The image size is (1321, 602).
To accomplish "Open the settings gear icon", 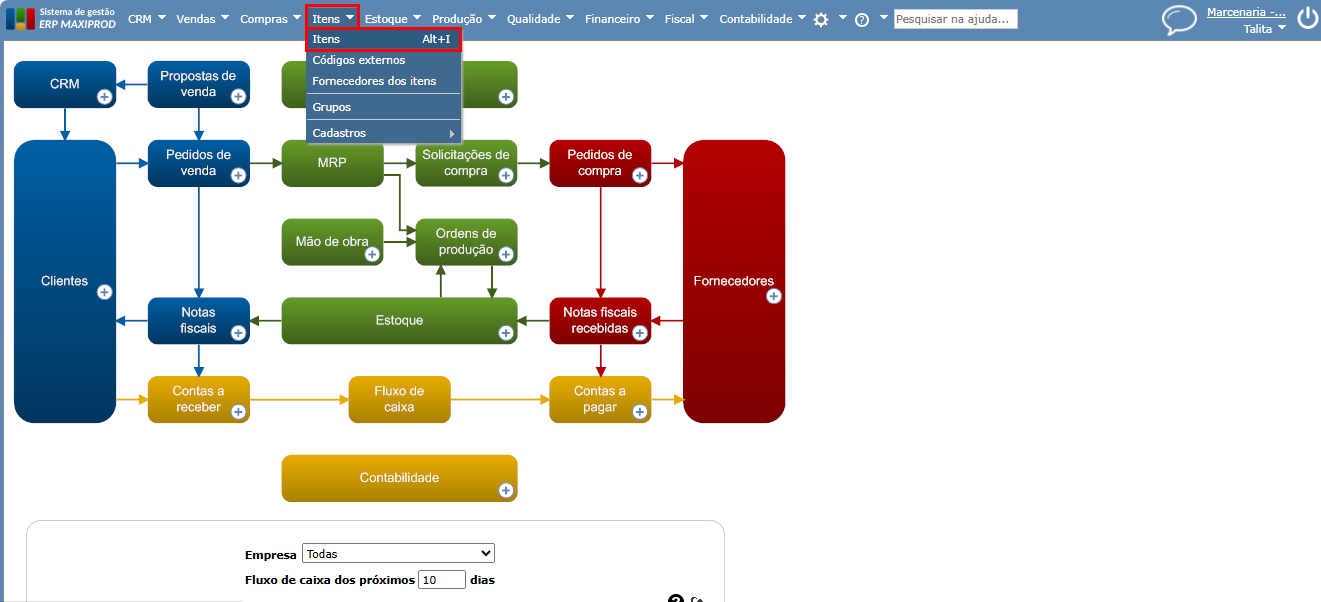I will click(821, 19).
